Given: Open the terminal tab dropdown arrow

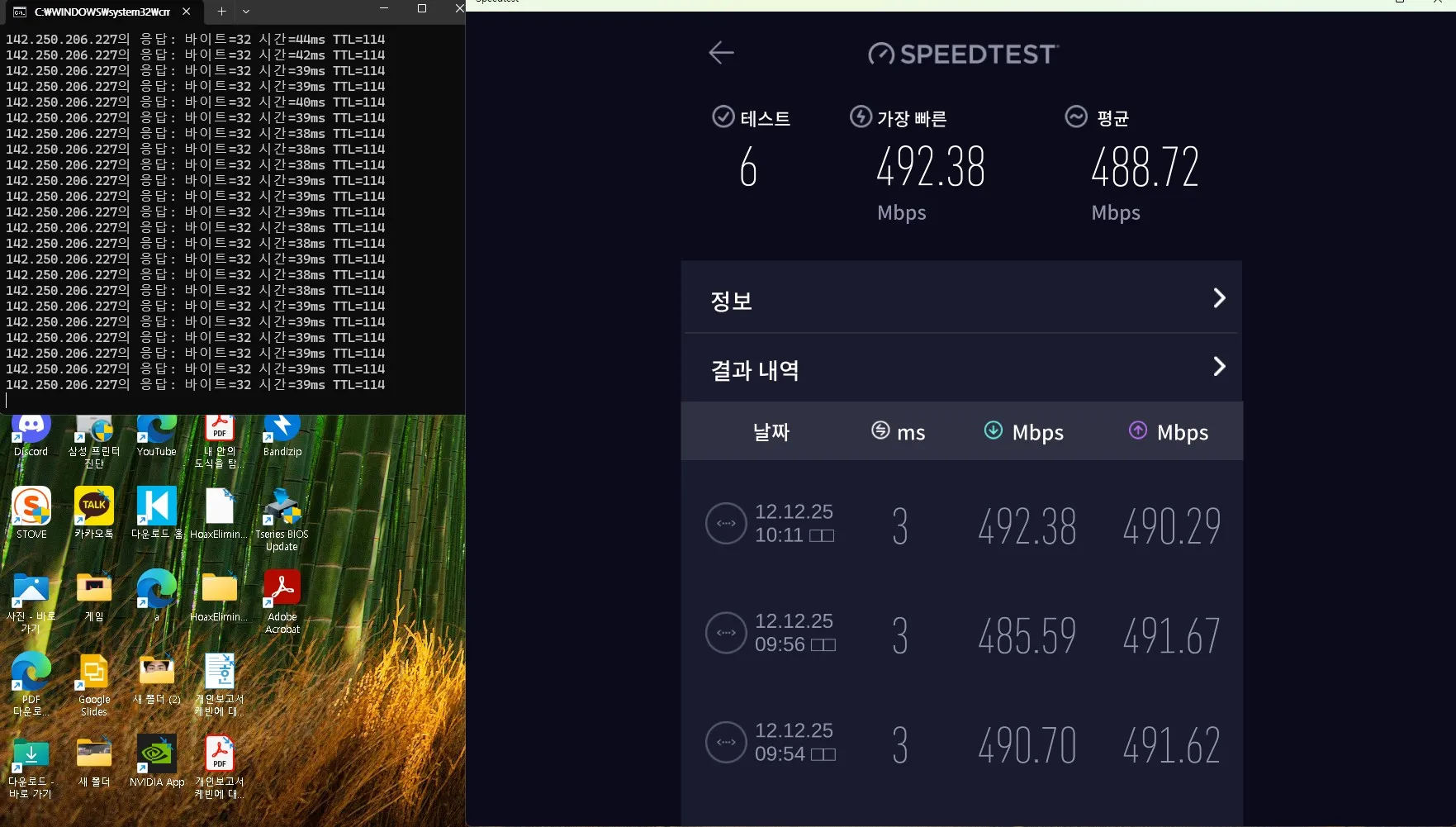Looking at the screenshot, I should click(x=246, y=12).
